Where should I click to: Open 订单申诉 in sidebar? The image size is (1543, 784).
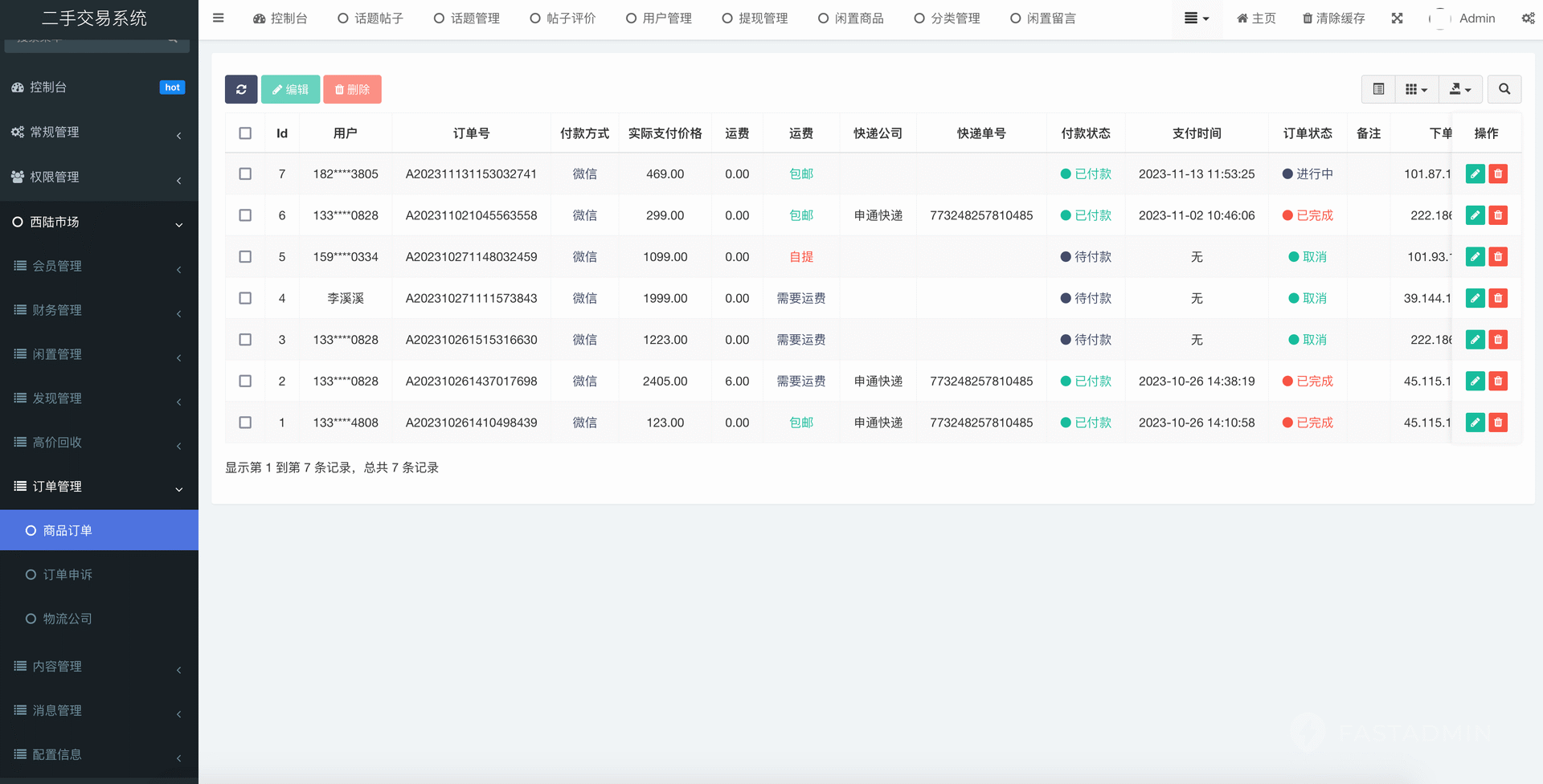(x=68, y=574)
